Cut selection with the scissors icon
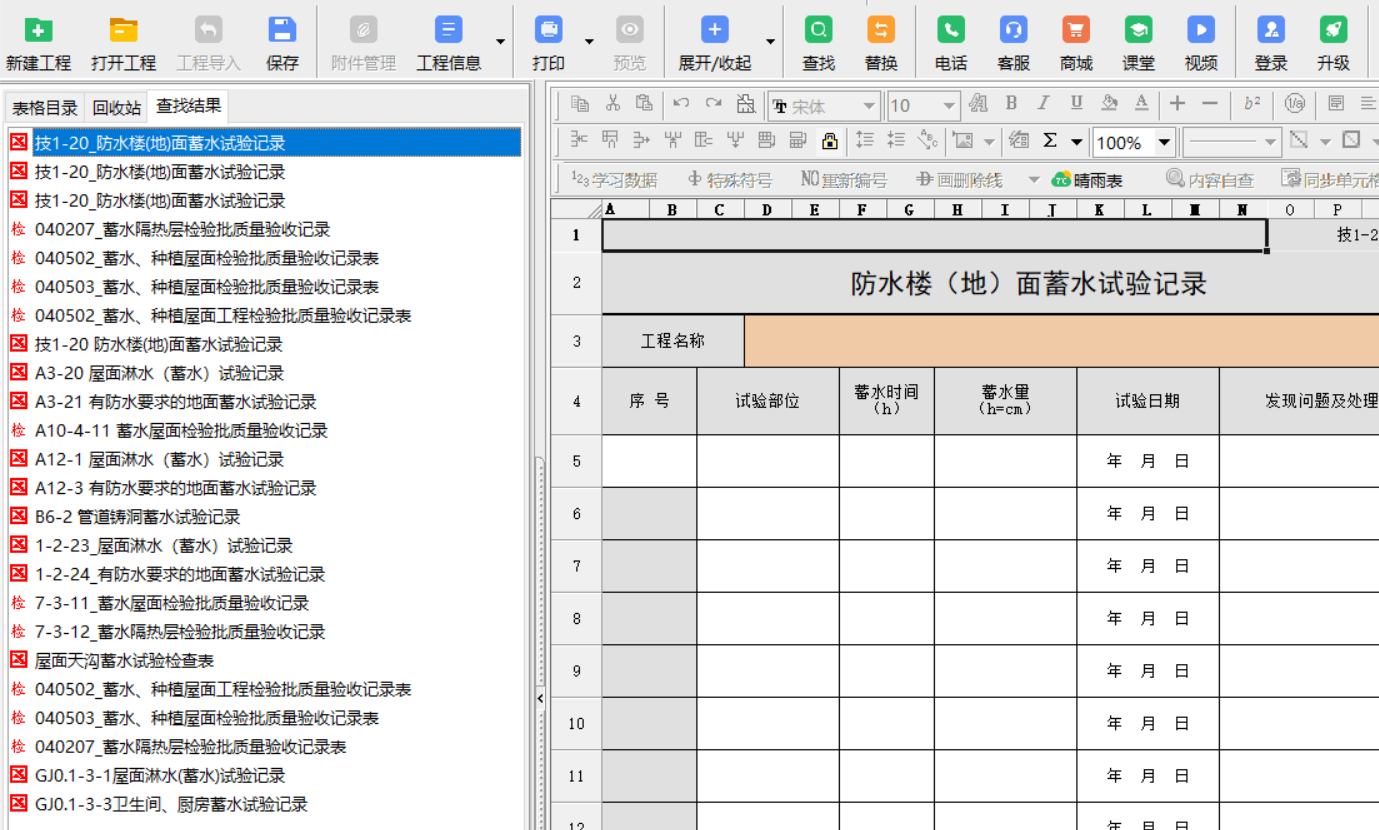This screenshot has height=830, width=1379. 613,103
